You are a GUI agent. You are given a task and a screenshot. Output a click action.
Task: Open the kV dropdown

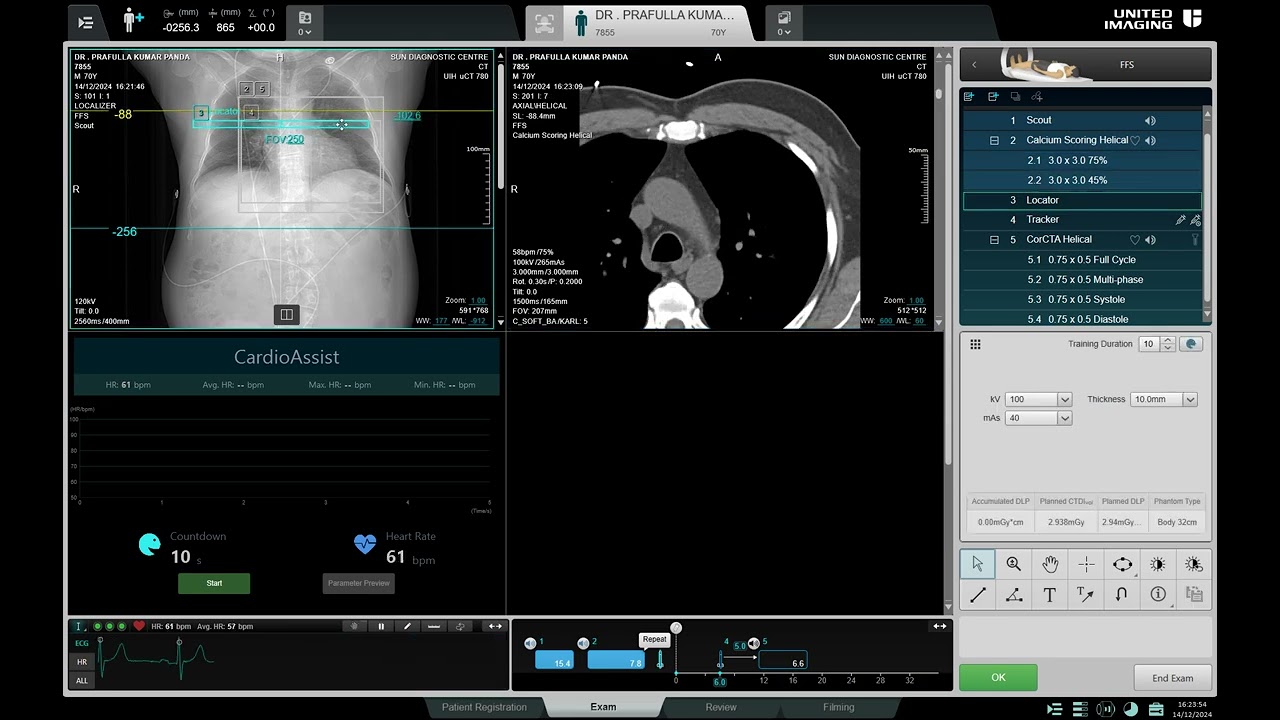(1064, 399)
